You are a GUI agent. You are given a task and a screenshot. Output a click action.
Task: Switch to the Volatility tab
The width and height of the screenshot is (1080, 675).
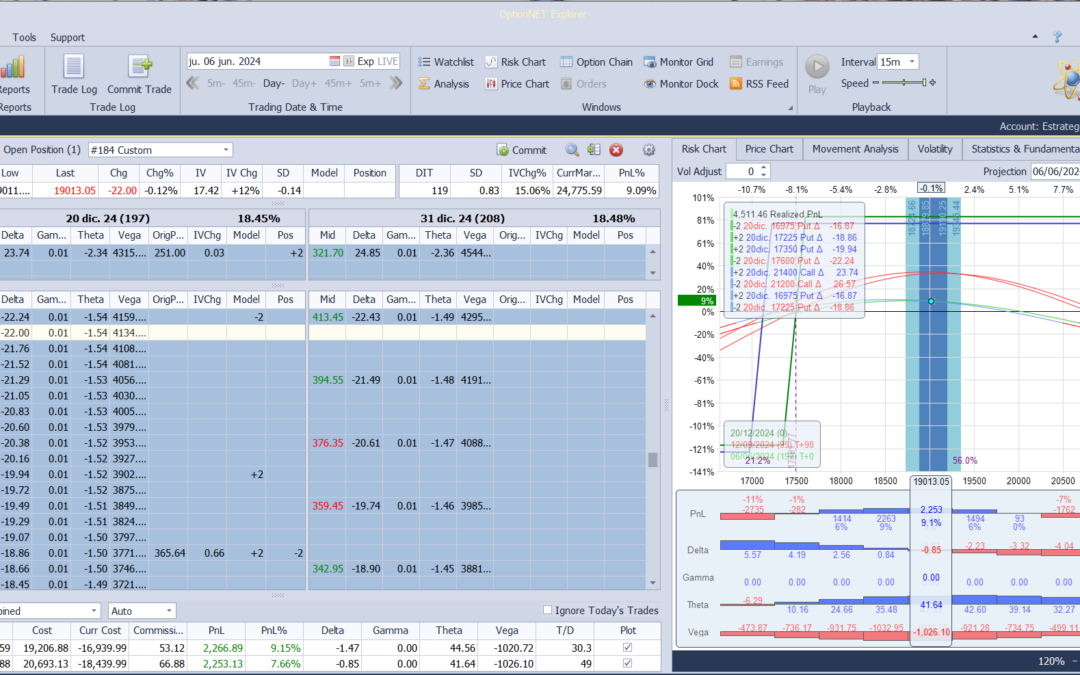click(x=935, y=149)
